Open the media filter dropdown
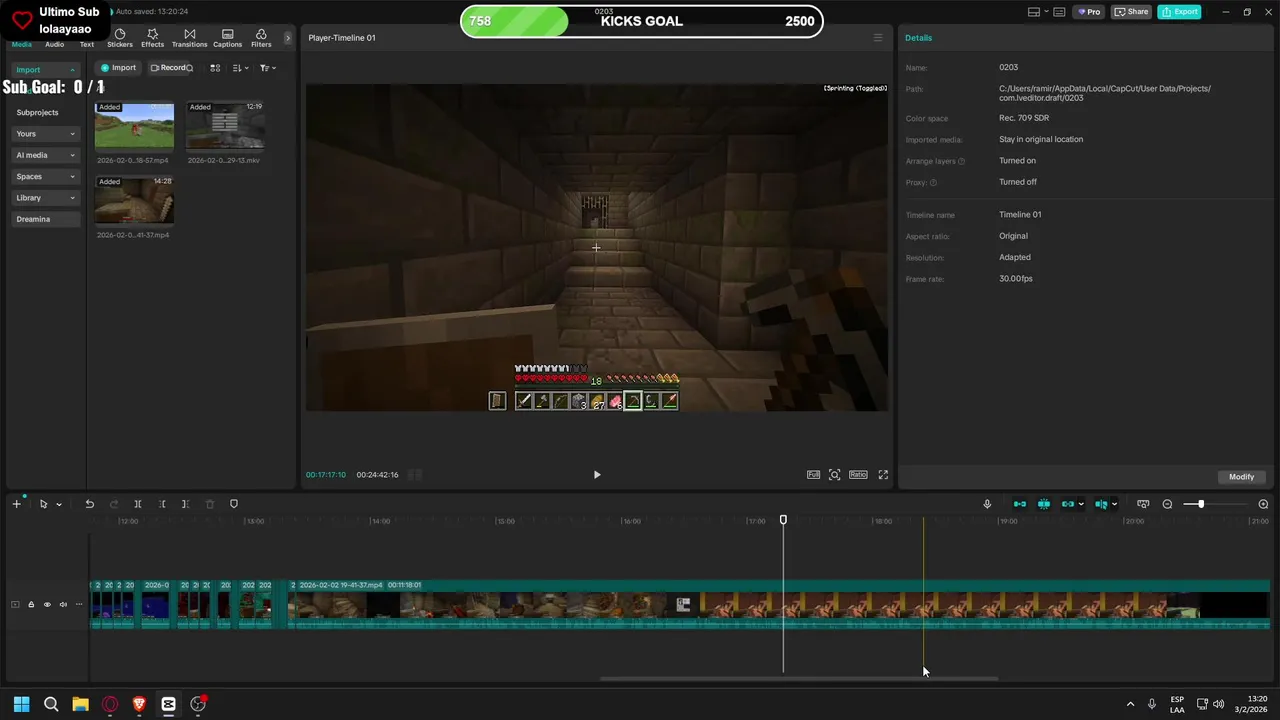The width and height of the screenshot is (1280, 720). tap(267, 68)
